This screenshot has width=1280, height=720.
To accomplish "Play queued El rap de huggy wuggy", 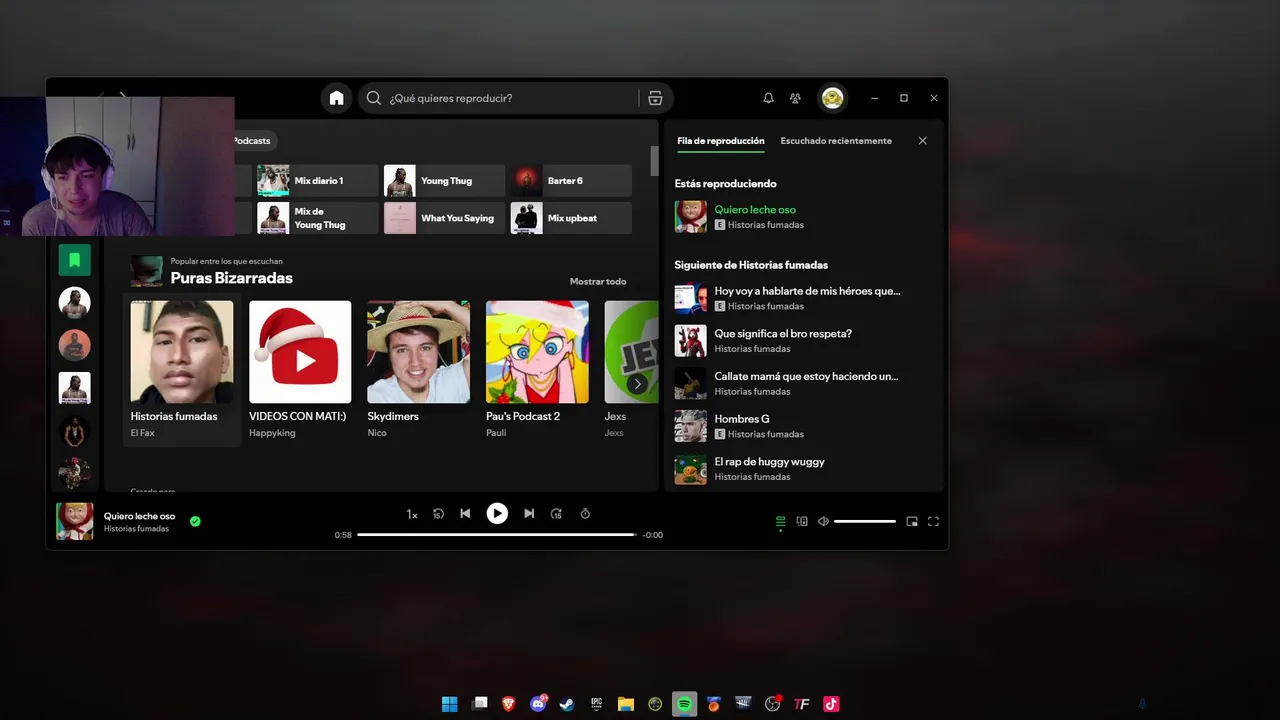I will [x=803, y=469].
